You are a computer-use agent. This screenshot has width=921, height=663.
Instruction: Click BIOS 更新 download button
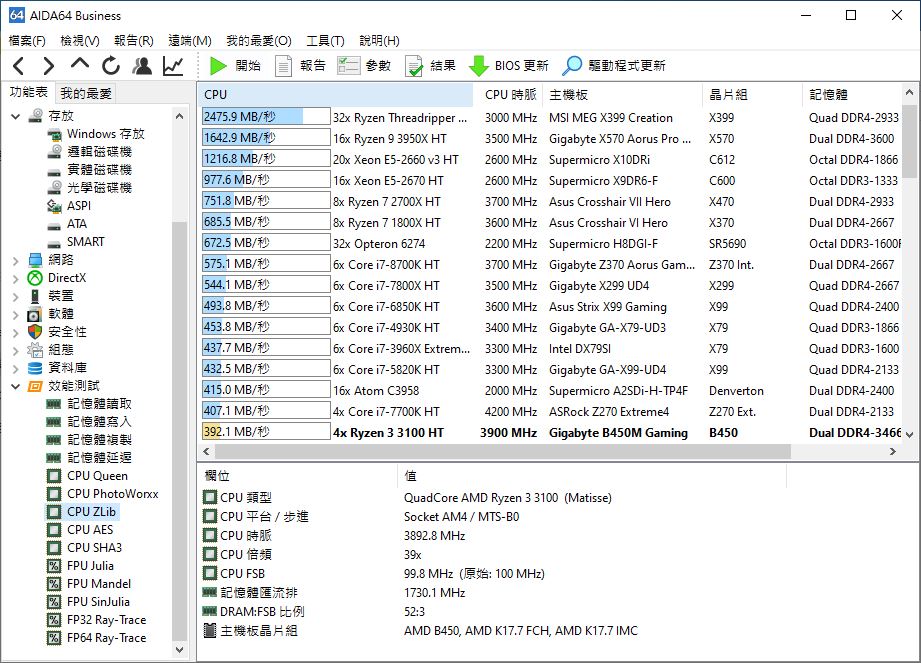point(509,66)
